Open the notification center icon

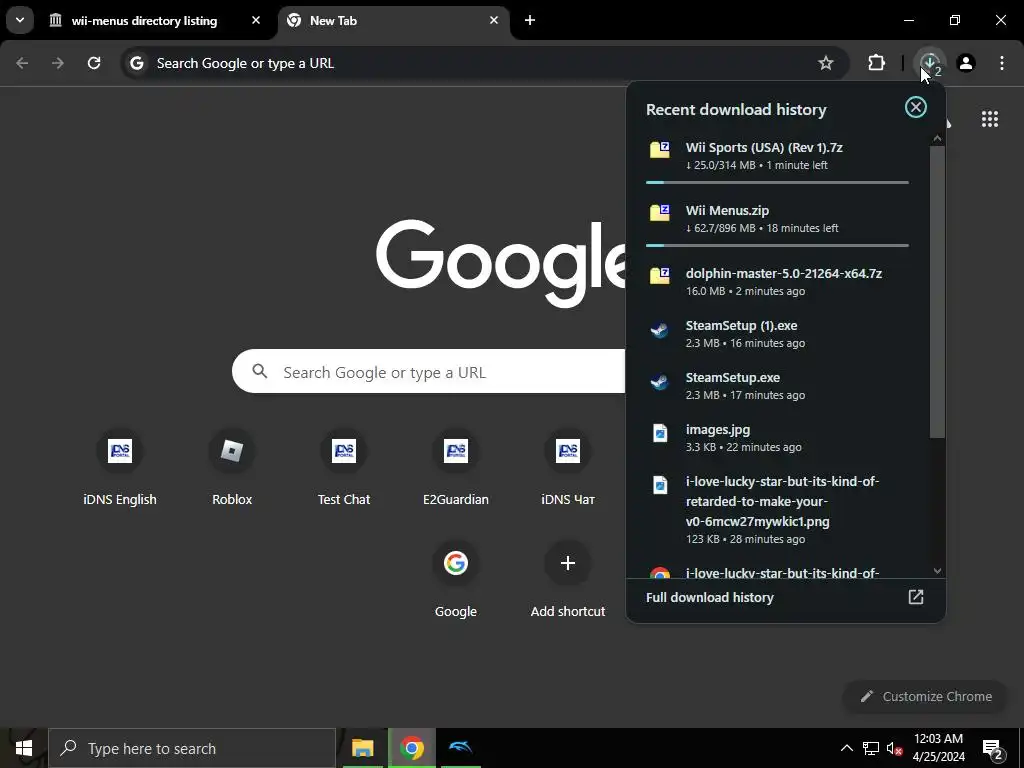[993, 748]
